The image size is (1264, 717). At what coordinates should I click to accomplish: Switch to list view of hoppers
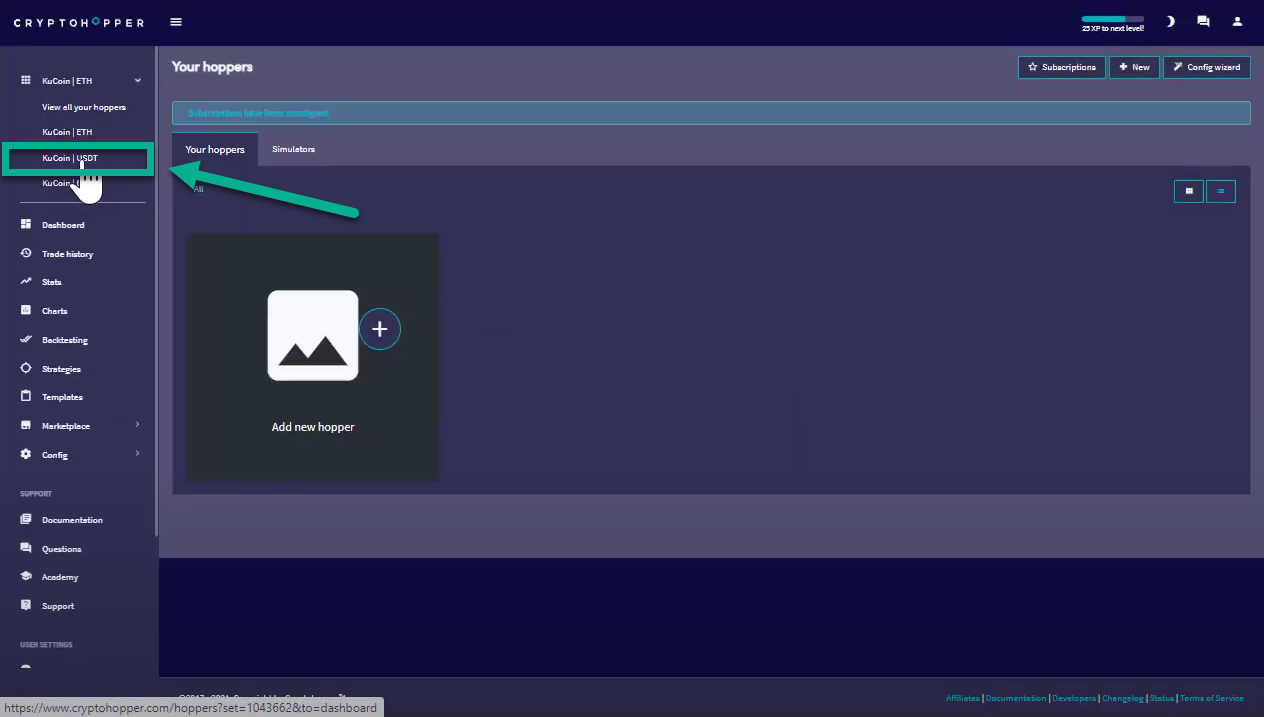point(1220,190)
